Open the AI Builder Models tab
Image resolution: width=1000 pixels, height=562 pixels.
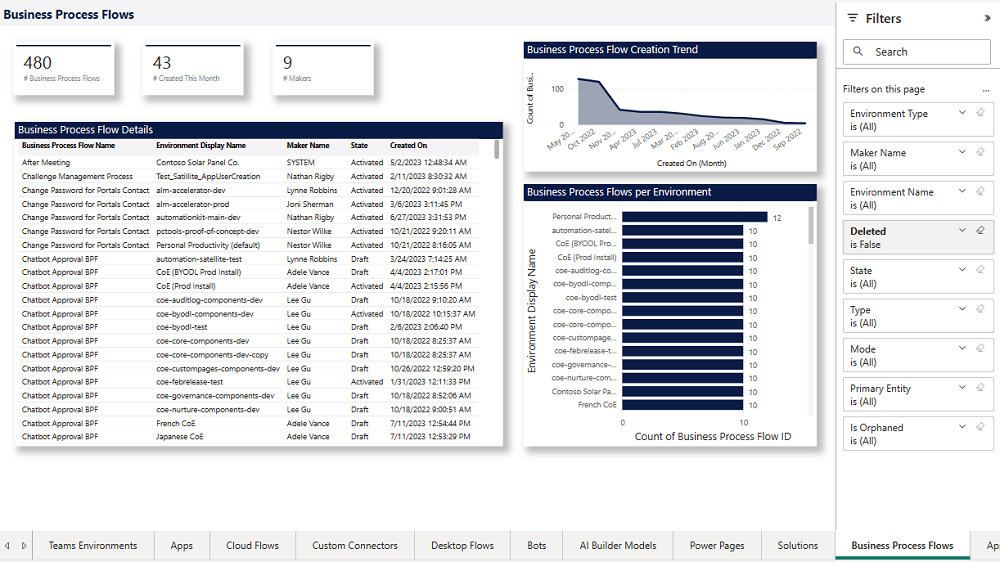[618, 545]
